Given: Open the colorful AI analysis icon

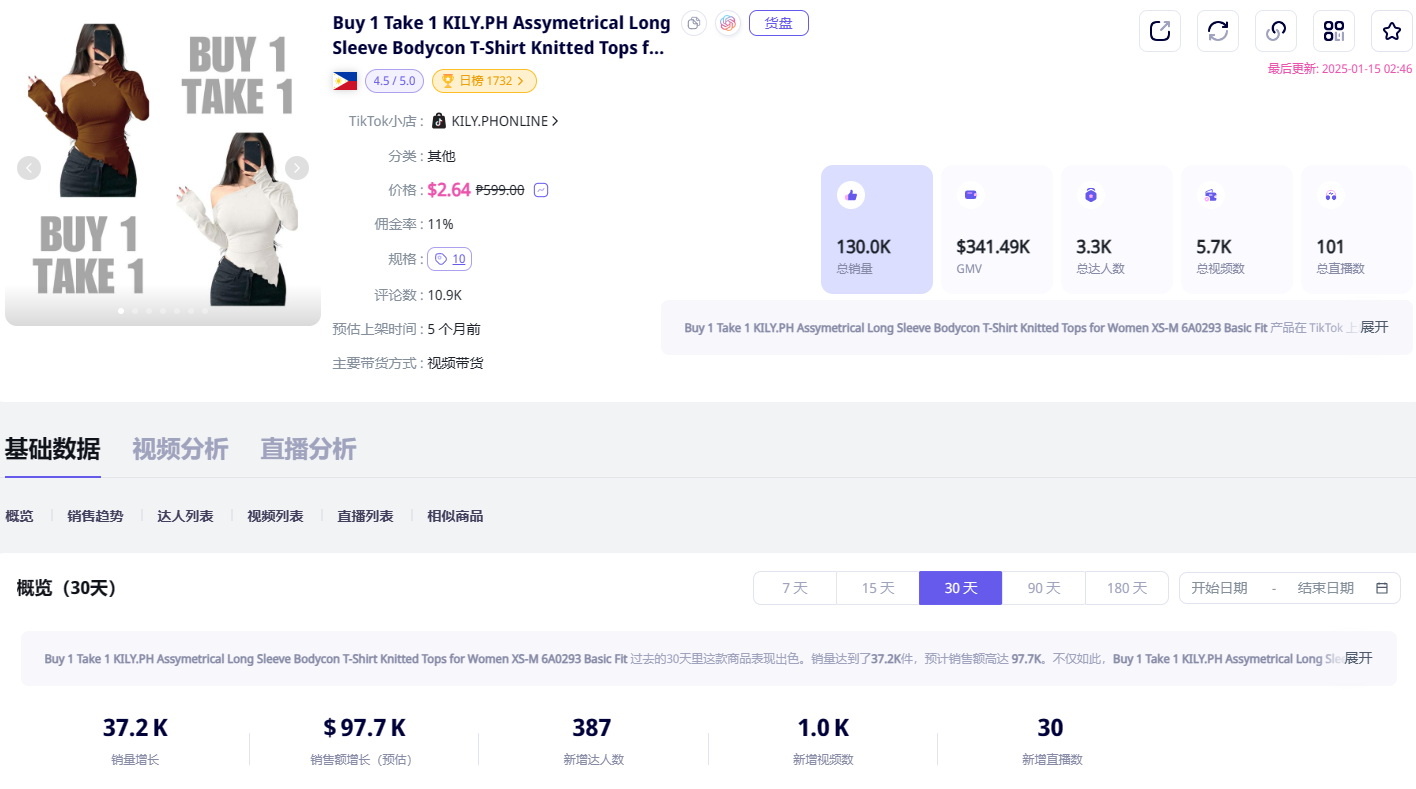Looking at the screenshot, I should (x=728, y=23).
